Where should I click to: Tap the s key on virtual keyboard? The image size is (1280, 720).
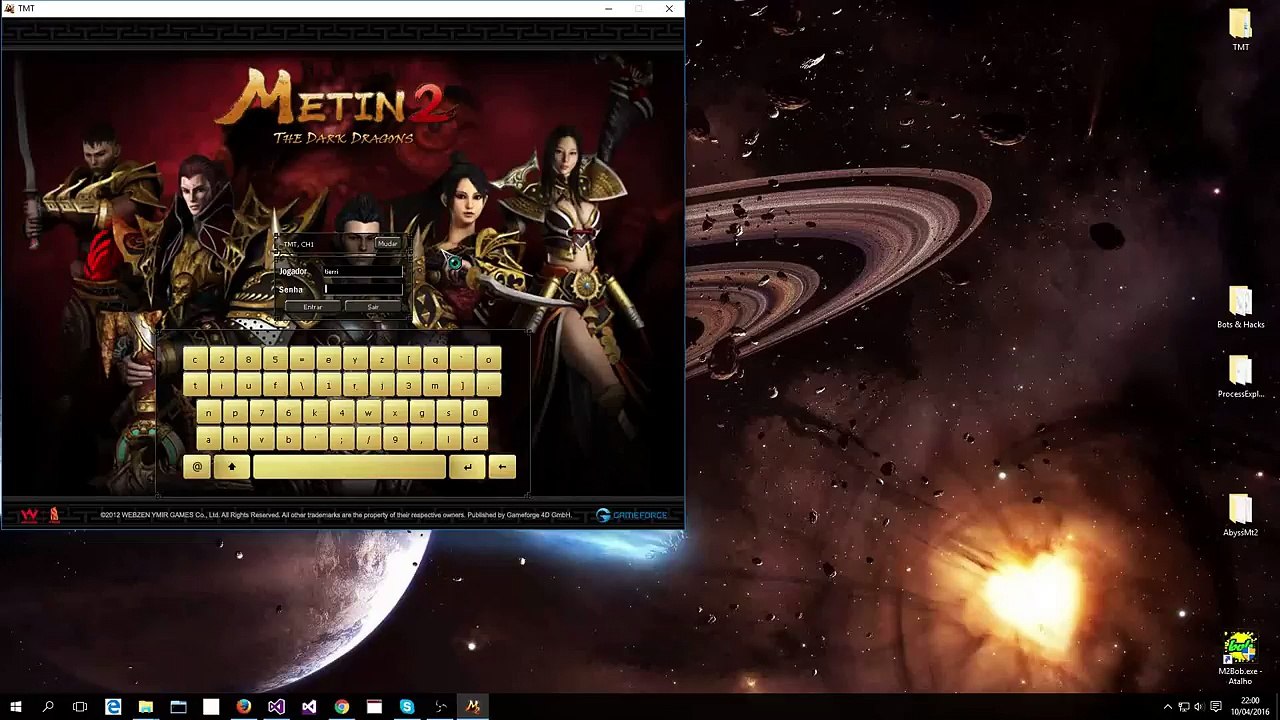pyautogui.click(x=448, y=413)
